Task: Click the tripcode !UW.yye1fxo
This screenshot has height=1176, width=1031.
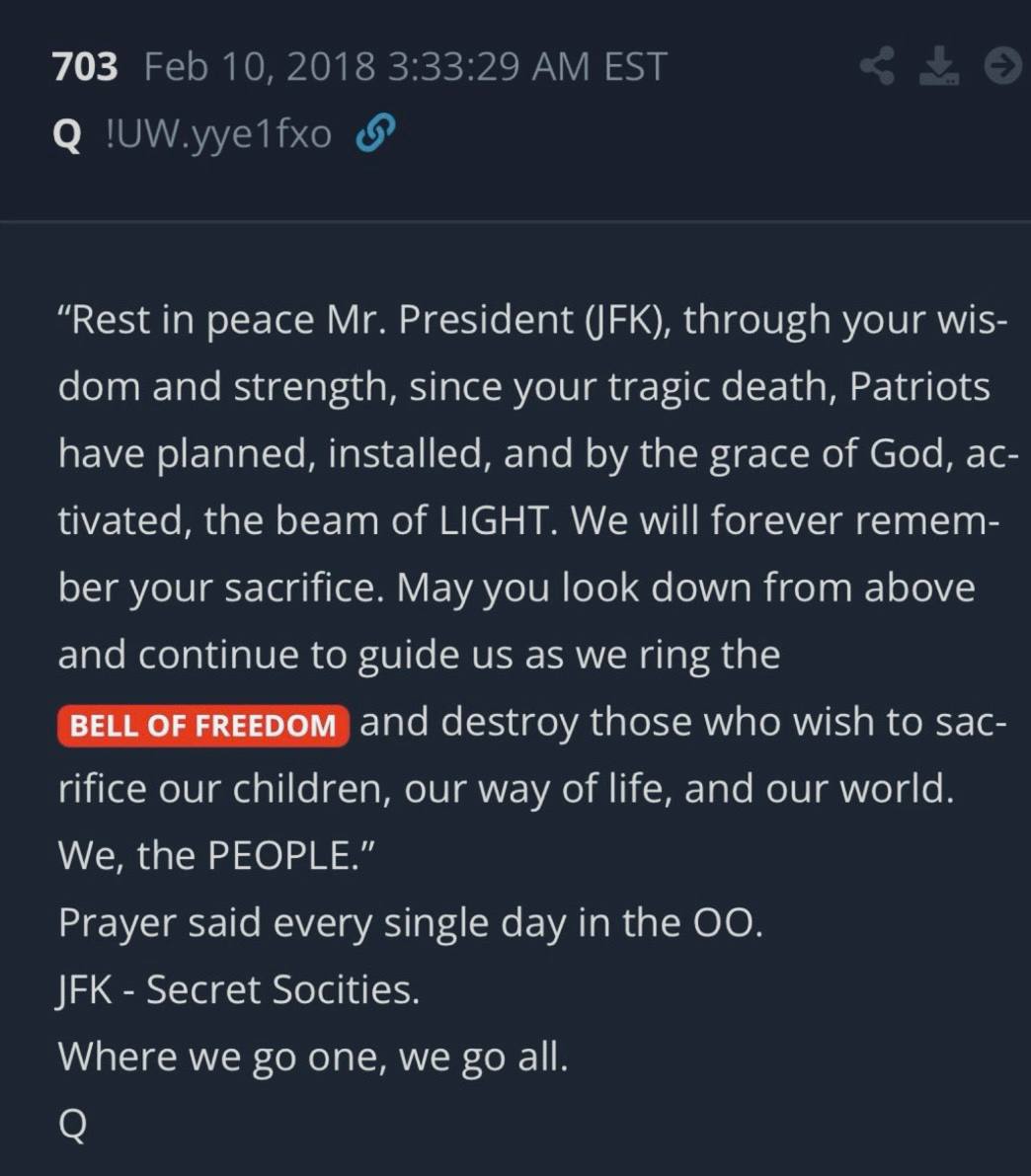Action: click(218, 134)
